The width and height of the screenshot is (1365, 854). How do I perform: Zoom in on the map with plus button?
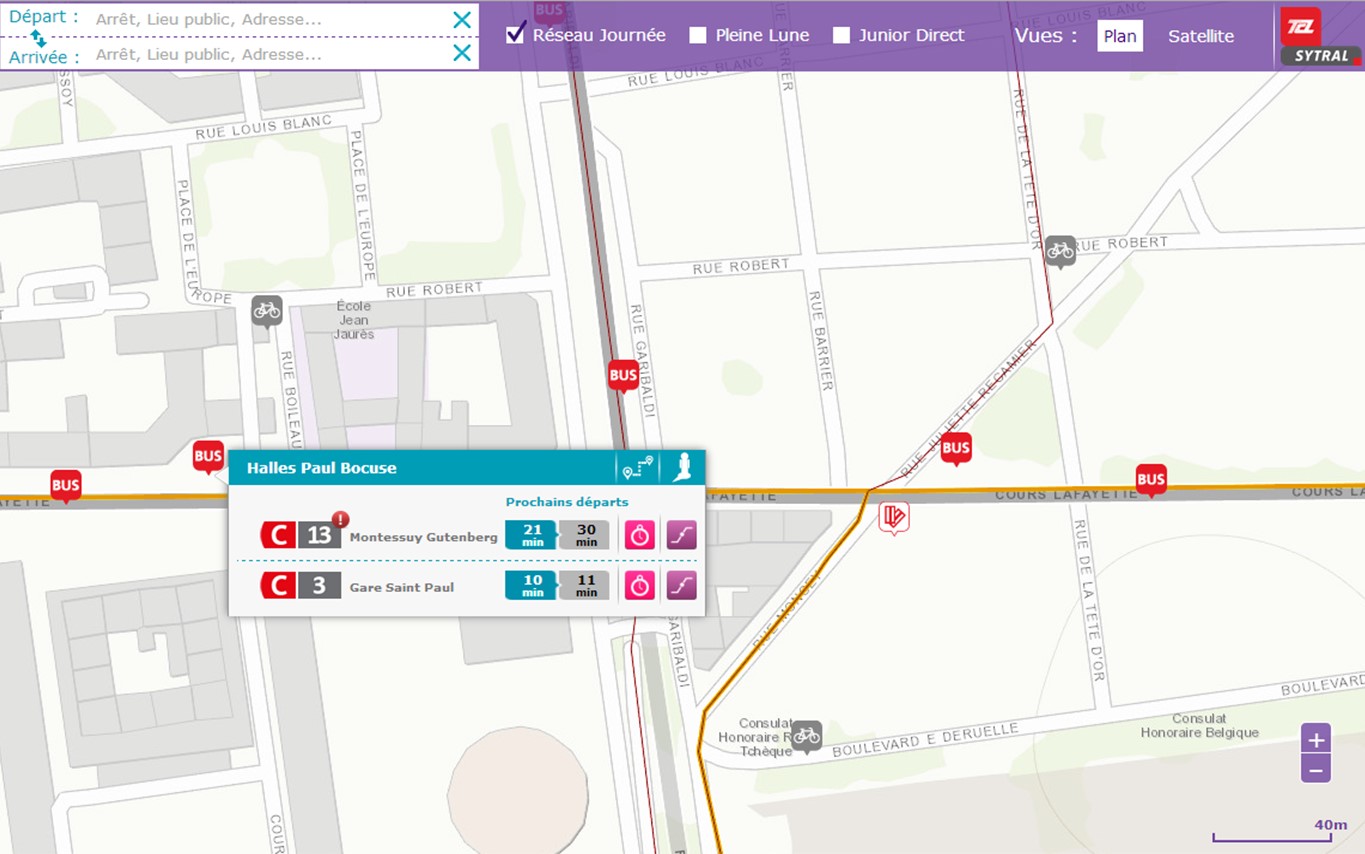click(x=1315, y=740)
